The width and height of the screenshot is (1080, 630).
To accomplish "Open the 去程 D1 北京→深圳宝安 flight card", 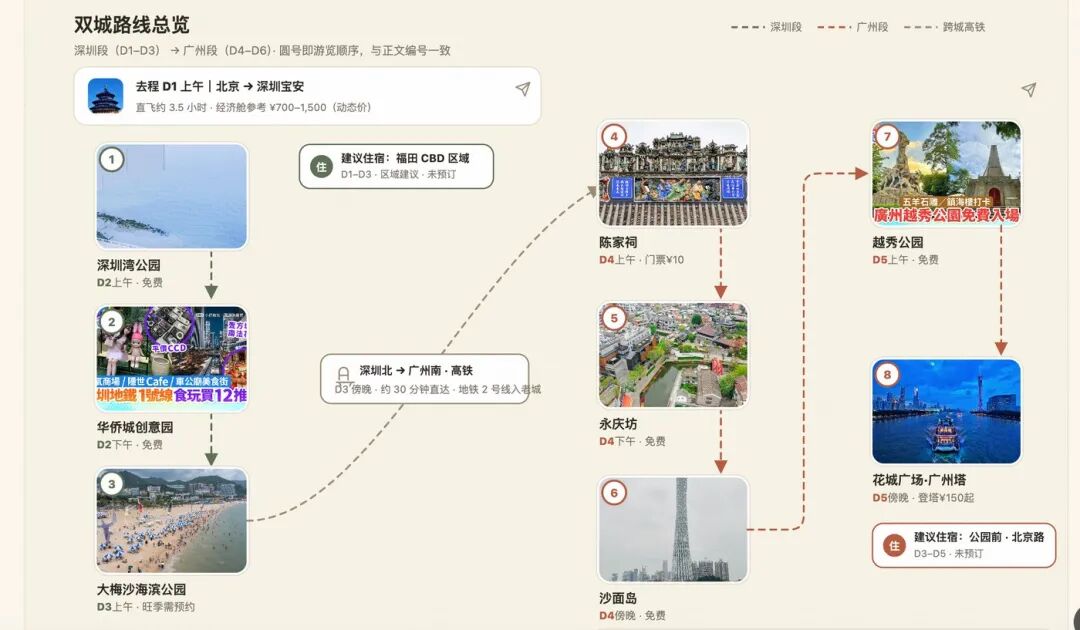I will (x=307, y=96).
